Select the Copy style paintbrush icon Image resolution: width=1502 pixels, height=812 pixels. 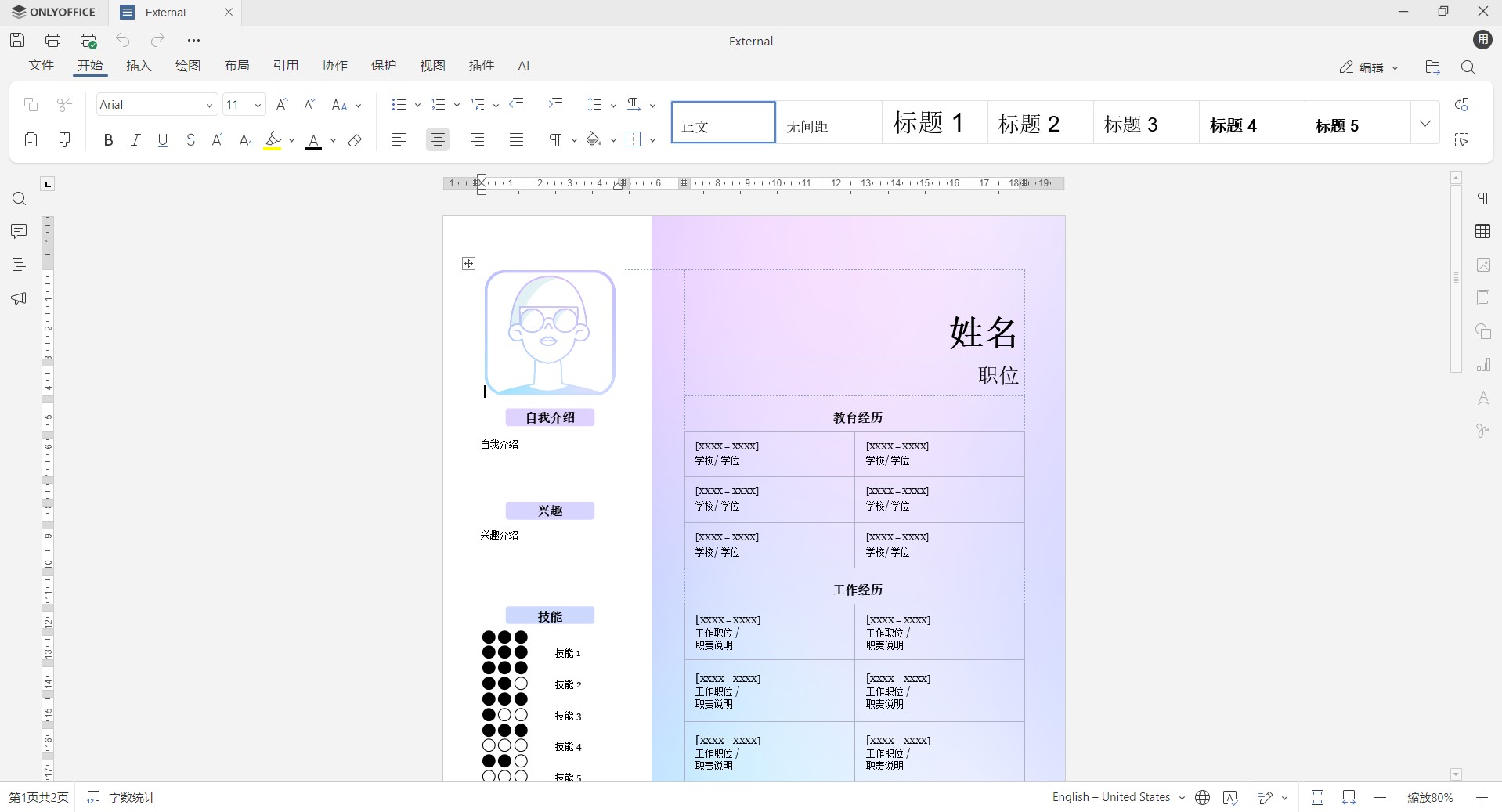click(x=65, y=139)
